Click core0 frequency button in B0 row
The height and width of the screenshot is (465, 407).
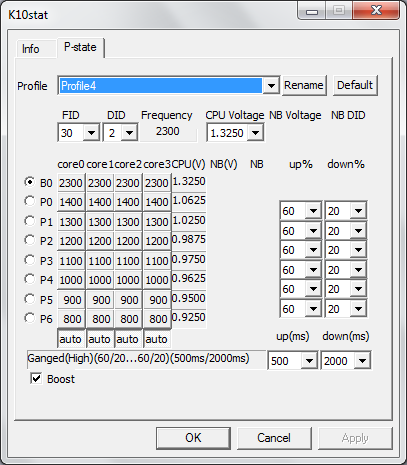(71, 183)
